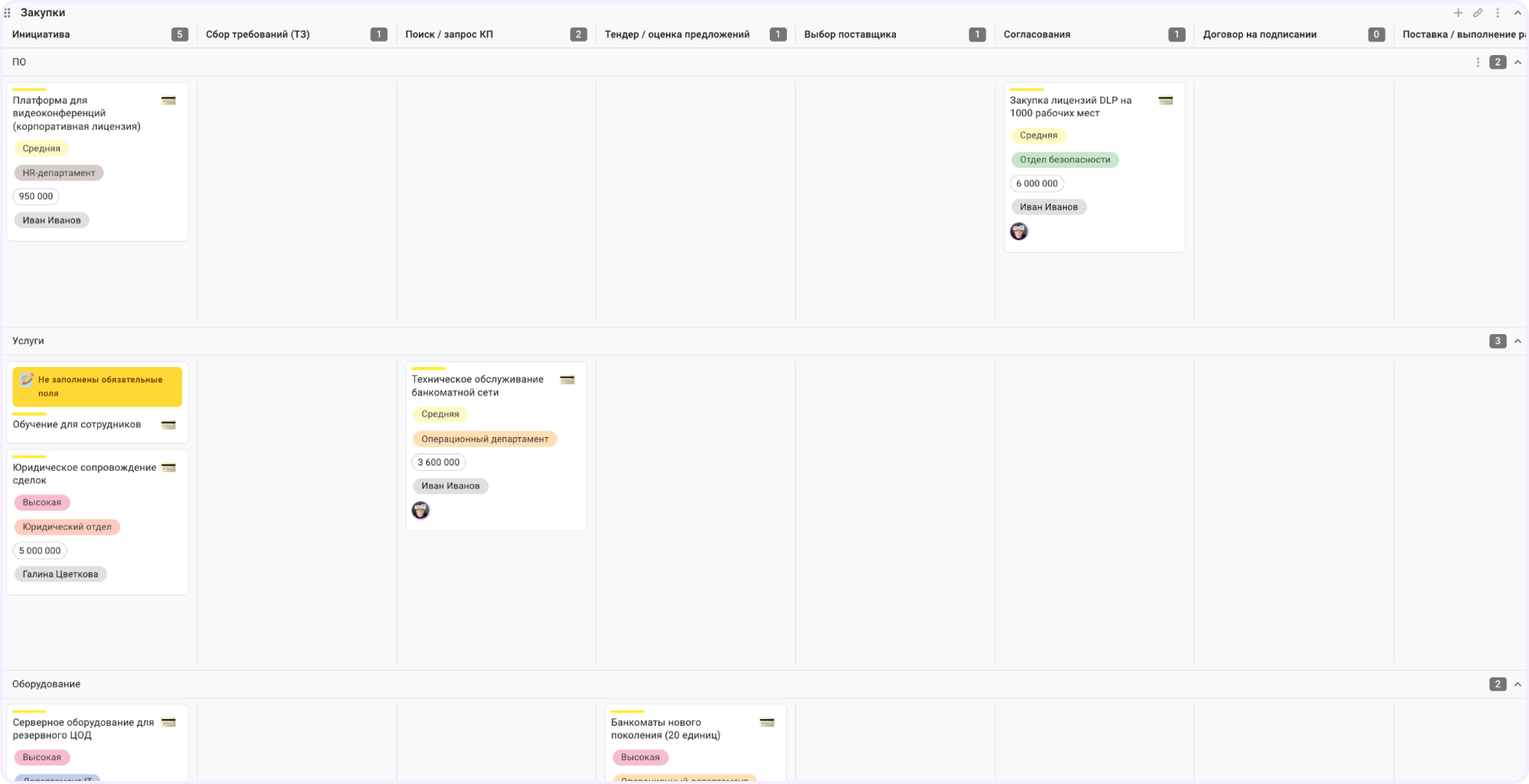Collapse the Закупки board with top chevron
The image size is (1529, 784).
click(1518, 13)
